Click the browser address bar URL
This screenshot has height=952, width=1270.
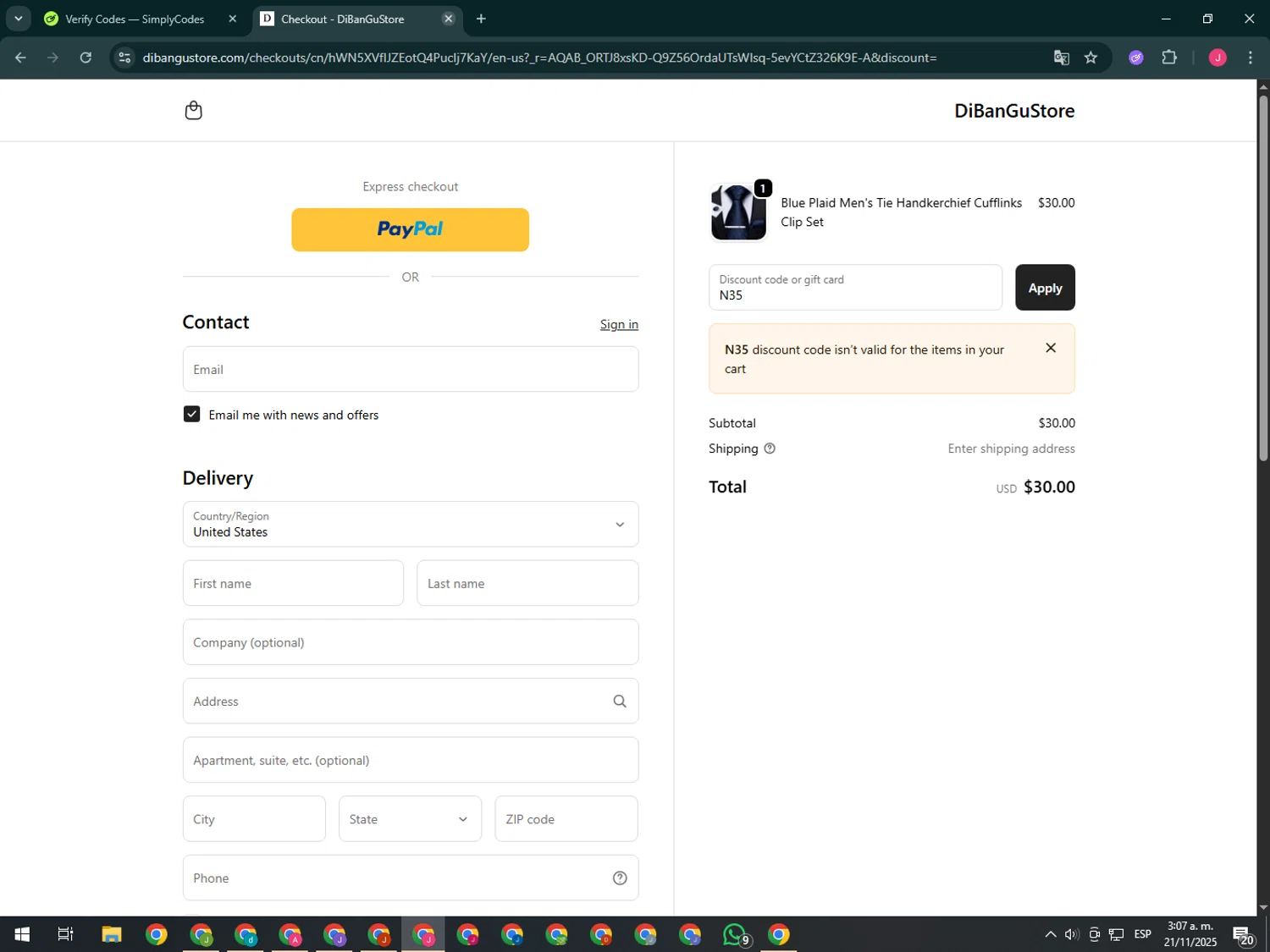(x=539, y=58)
